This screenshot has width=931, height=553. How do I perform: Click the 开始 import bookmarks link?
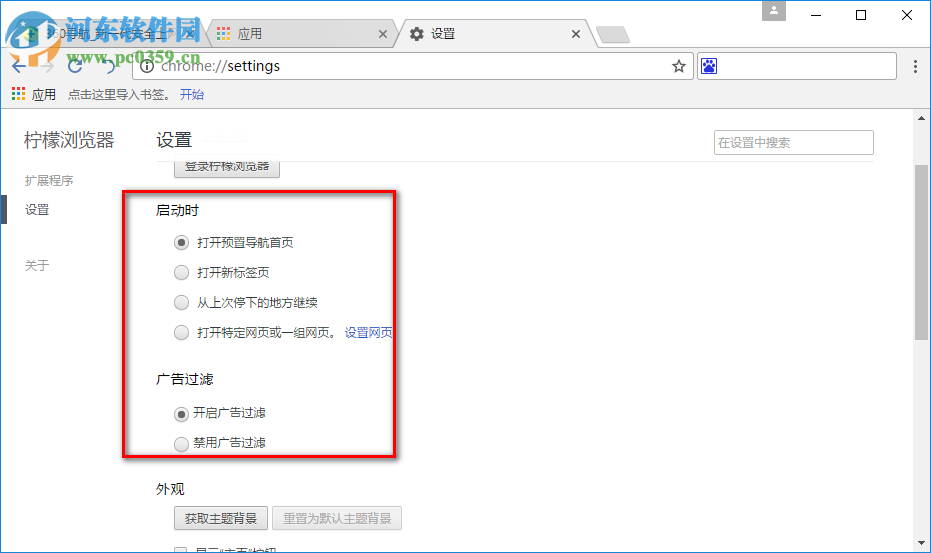[x=192, y=94]
